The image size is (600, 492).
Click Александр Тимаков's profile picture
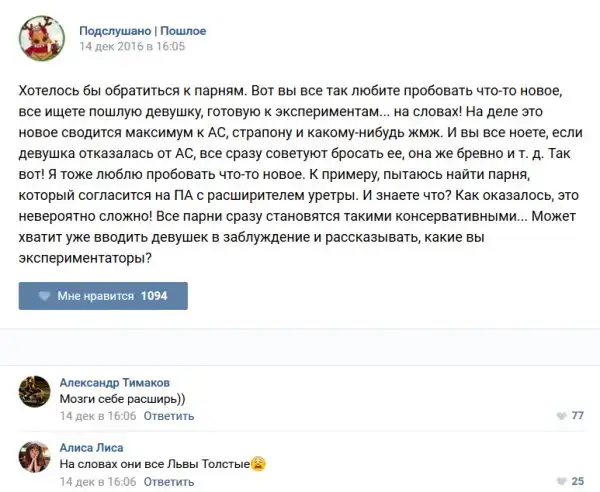(34, 392)
